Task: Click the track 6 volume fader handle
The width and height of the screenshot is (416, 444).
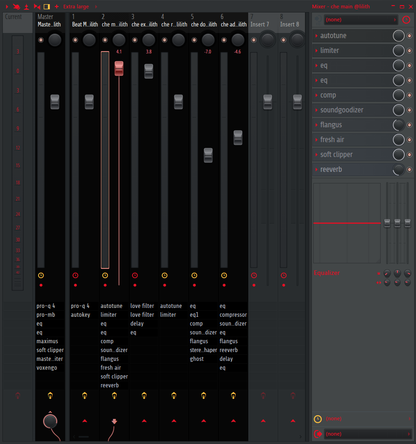Action: (x=238, y=137)
